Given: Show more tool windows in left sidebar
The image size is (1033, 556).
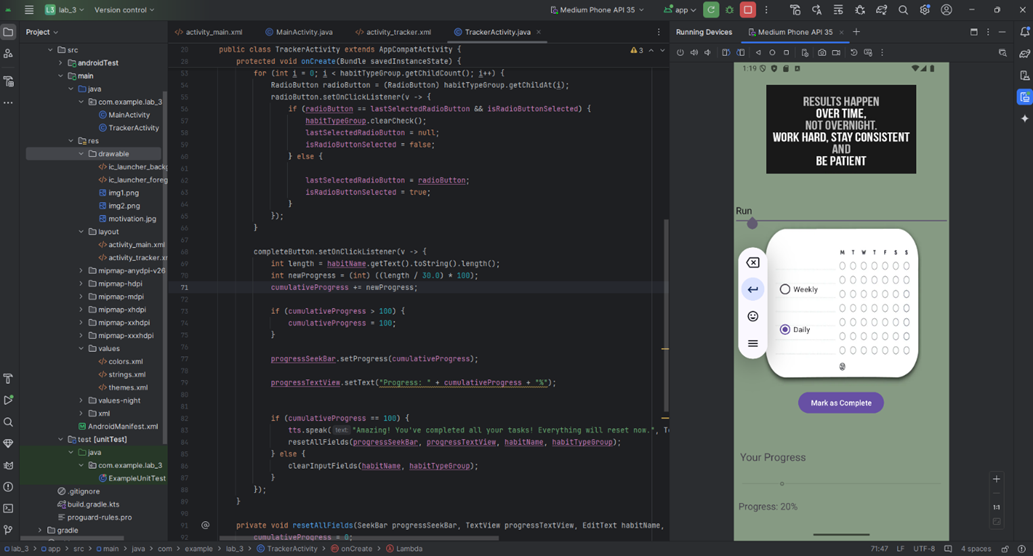Looking at the screenshot, I should [9, 103].
